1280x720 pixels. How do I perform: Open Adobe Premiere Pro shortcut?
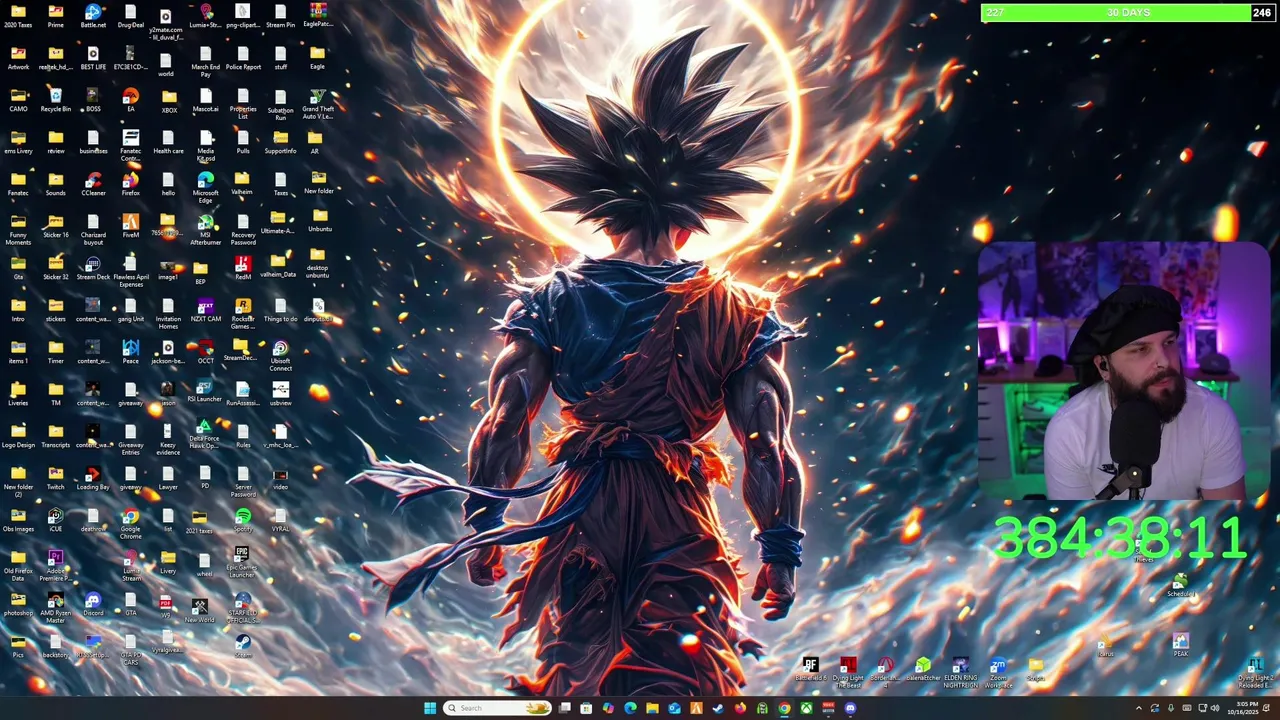click(x=56, y=565)
